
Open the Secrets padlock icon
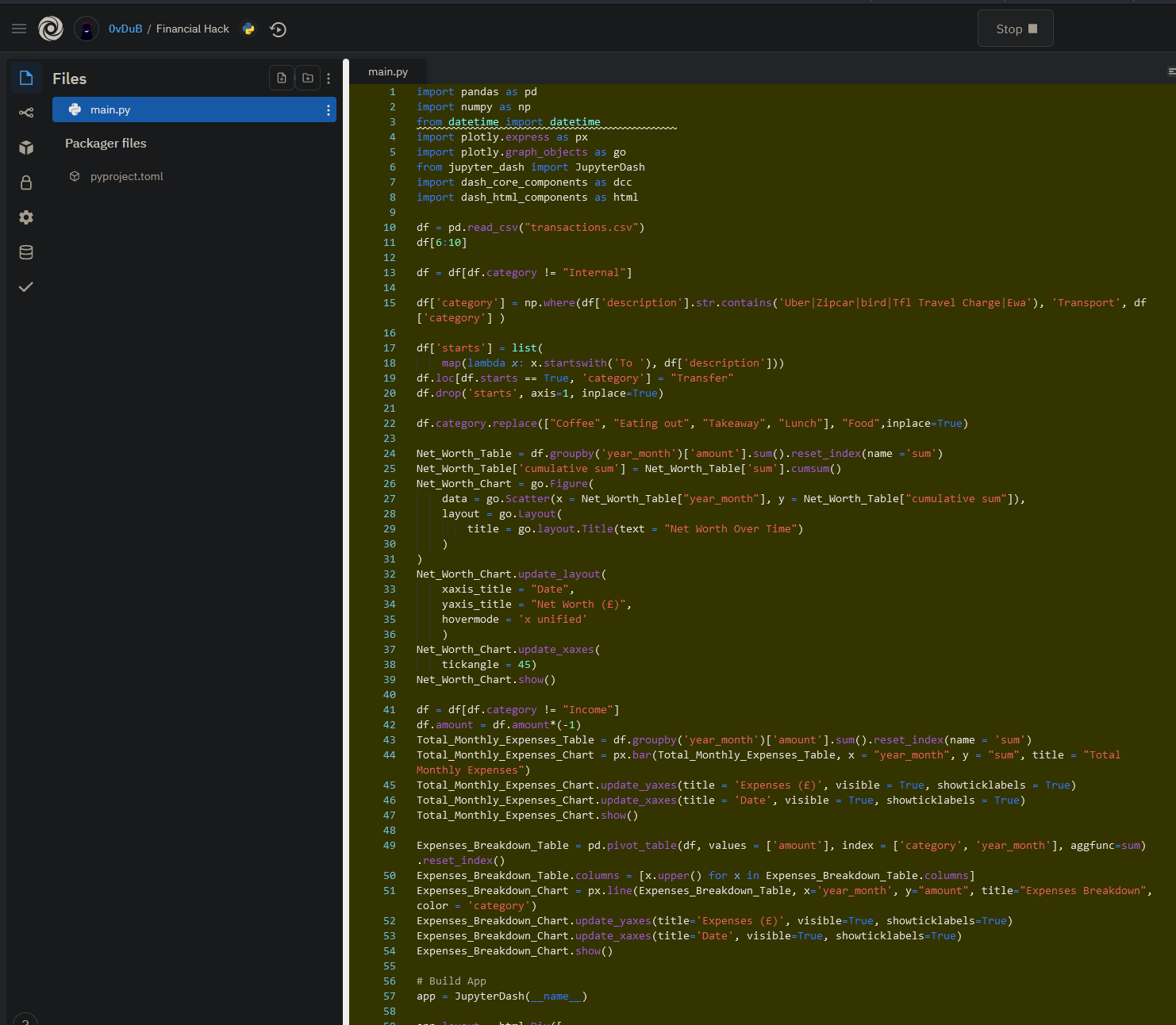pyautogui.click(x=26, y=182)
